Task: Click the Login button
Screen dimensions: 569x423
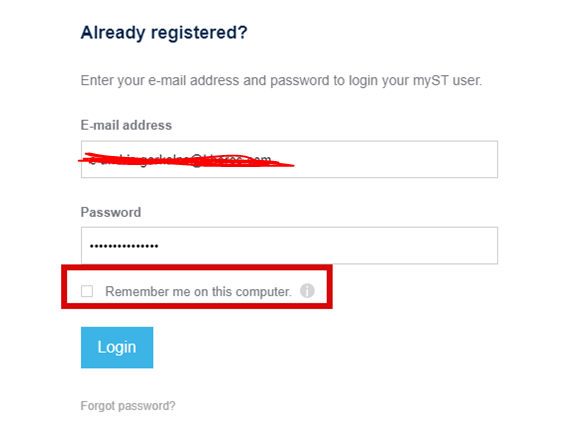Action: (x=117, y=348)
